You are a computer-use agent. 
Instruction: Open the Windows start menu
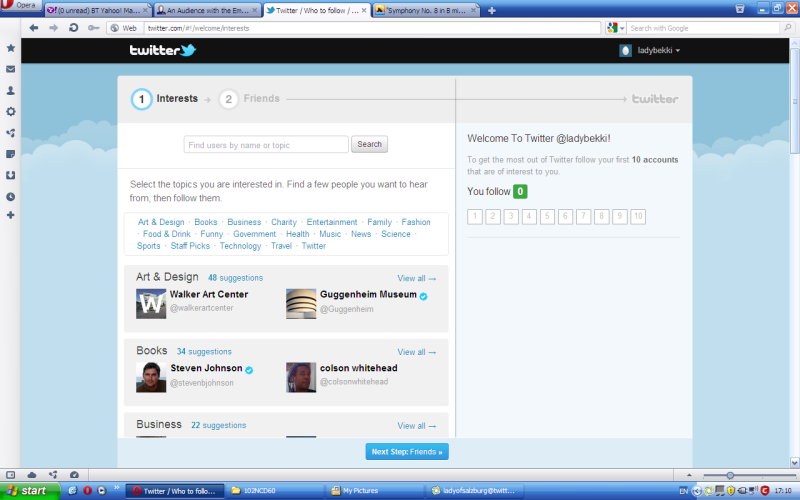[x=30, y=491]
